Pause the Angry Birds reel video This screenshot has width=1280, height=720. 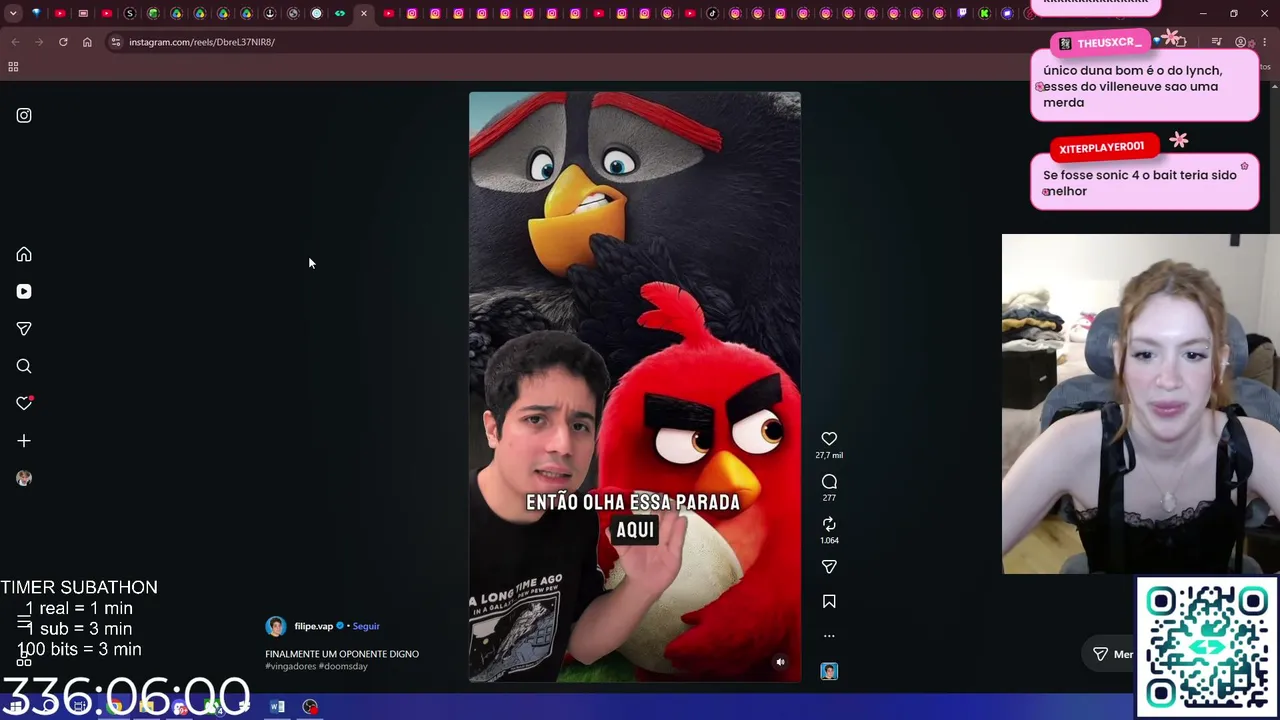click(x=635, y=386)
